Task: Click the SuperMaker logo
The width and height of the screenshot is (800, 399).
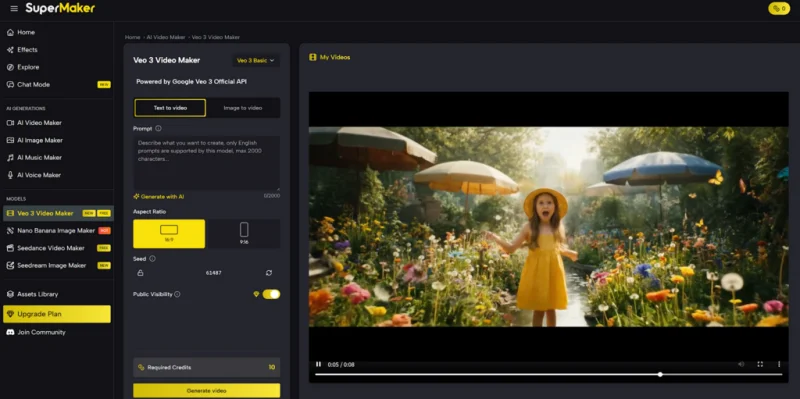Action: coord(60,8)
